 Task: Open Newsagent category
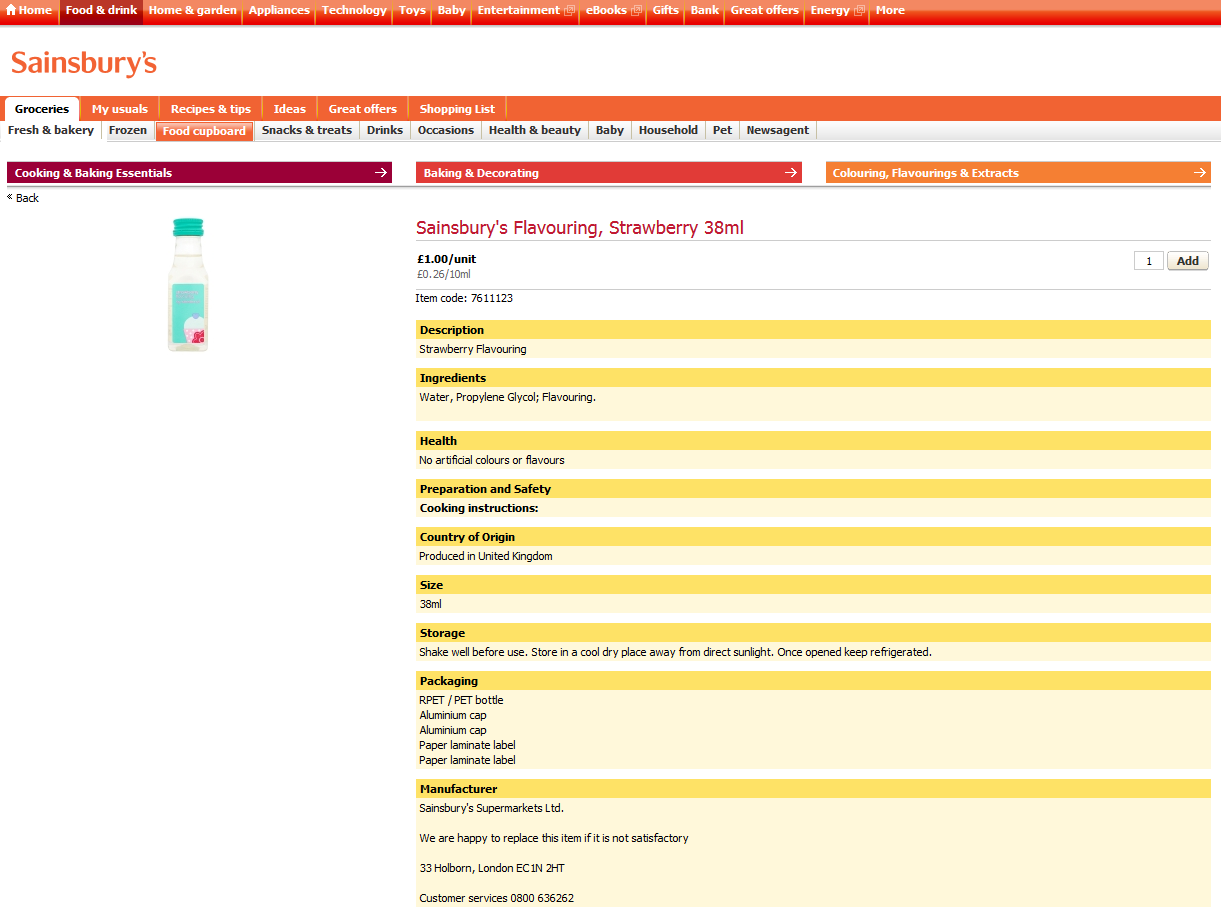point(778,130)
